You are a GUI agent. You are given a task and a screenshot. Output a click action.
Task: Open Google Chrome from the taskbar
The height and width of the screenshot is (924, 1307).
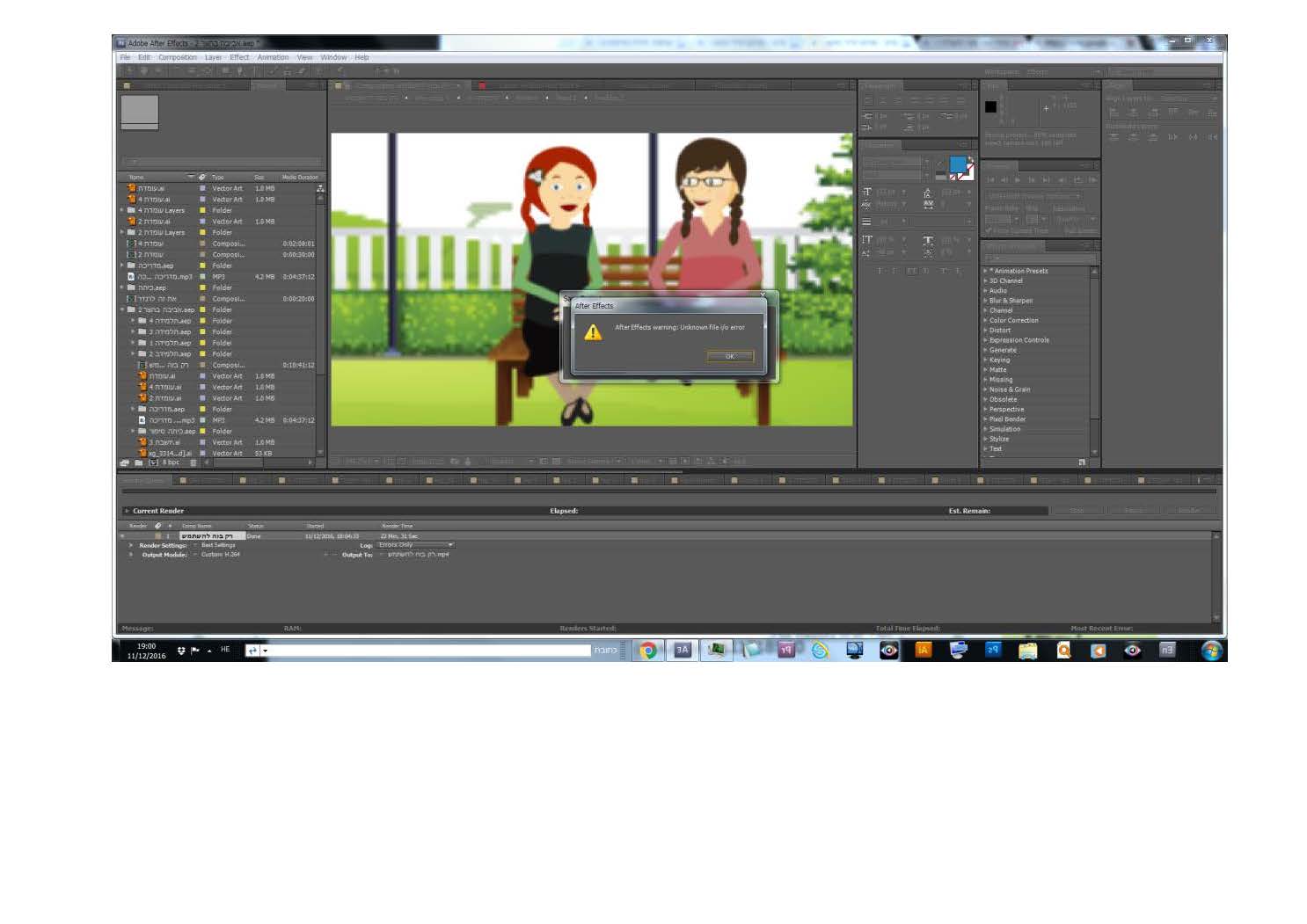coord(648,651)
